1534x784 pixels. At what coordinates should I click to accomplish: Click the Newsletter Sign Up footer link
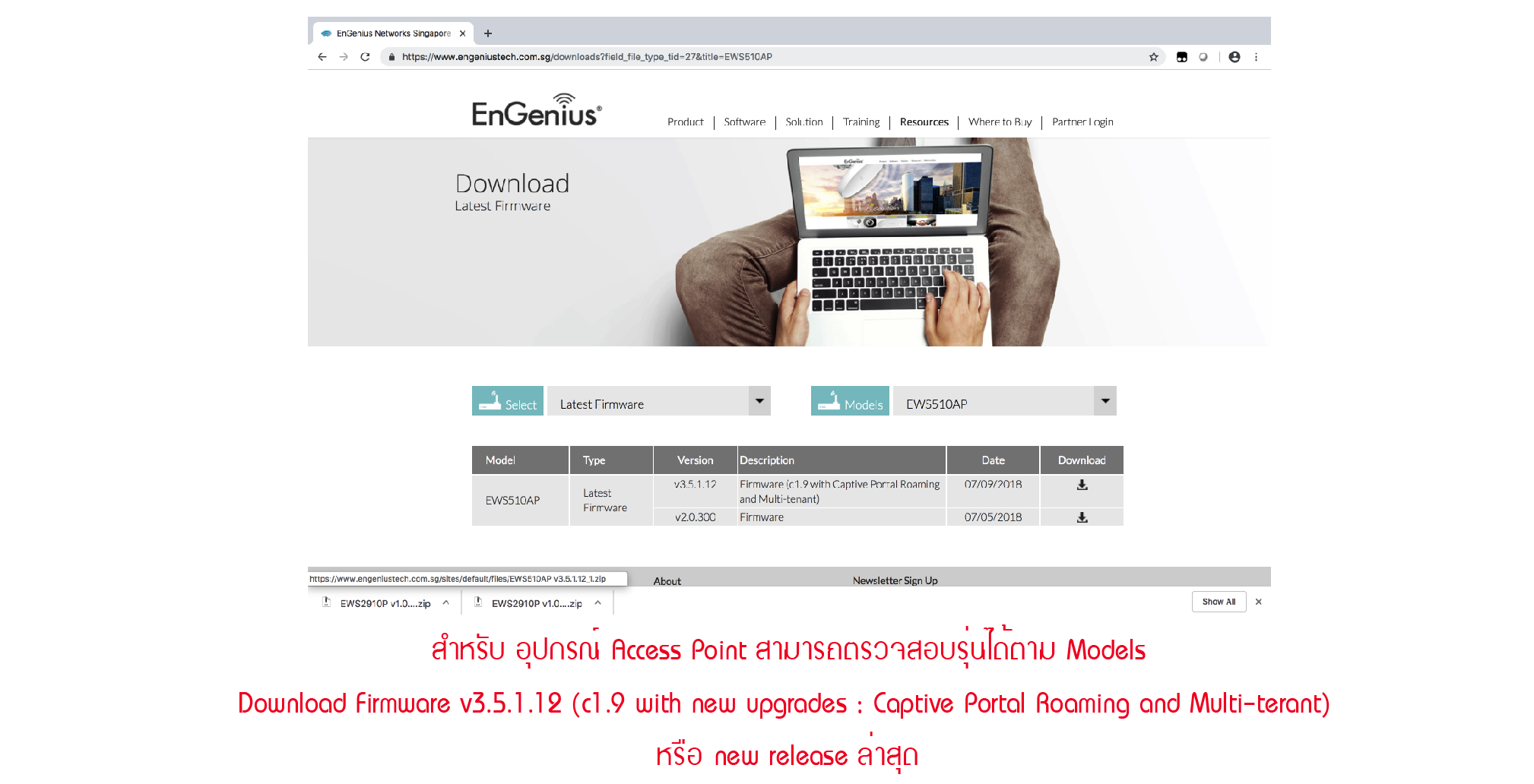point(895,581)
